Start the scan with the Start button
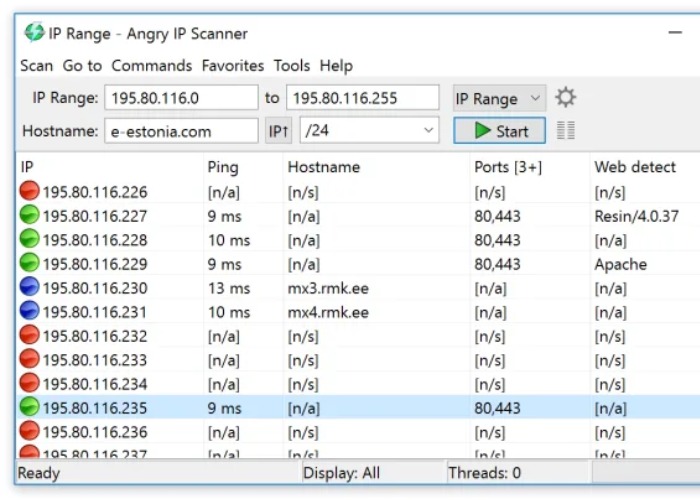The height and width of the screenshot is (500, 700). click(x=500, y=131)
